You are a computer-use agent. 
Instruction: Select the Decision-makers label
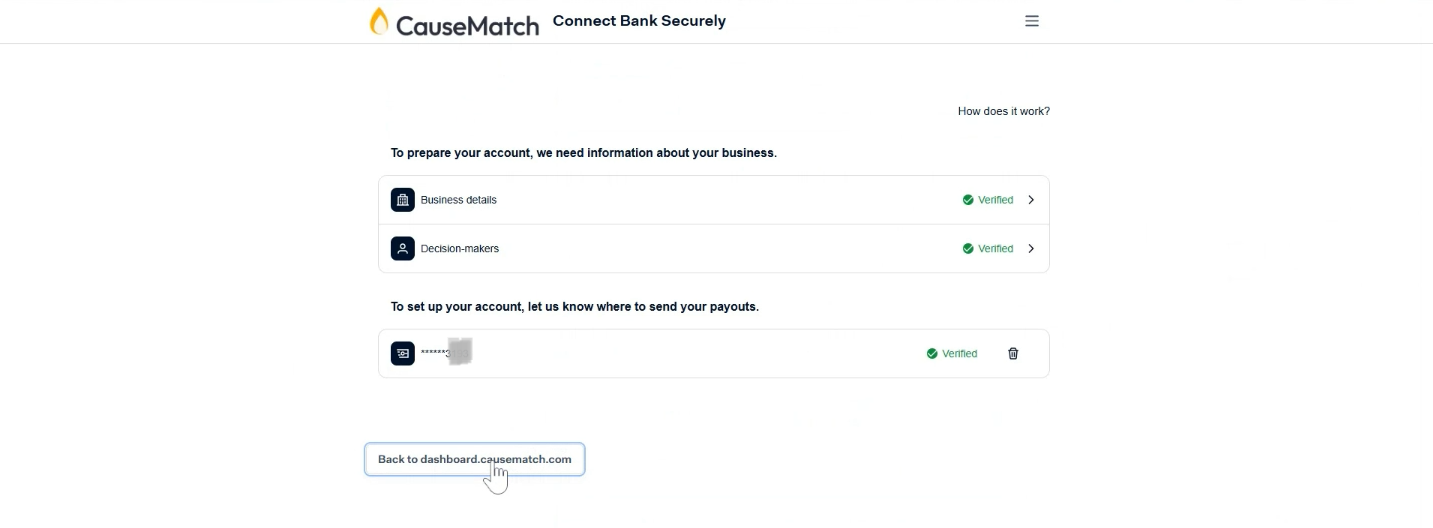tap(459, 249)
